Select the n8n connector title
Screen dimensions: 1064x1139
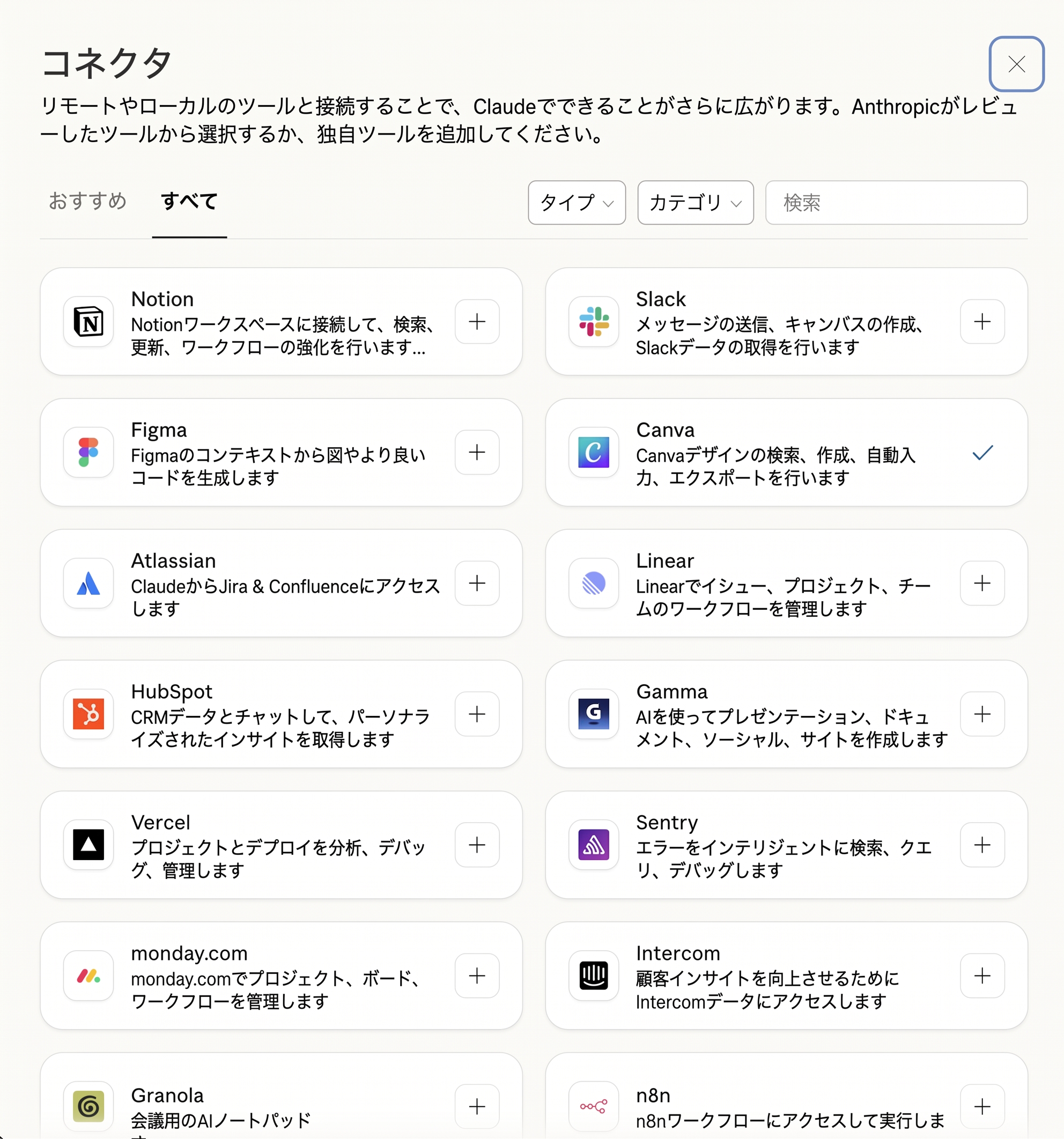[653, 1096]
